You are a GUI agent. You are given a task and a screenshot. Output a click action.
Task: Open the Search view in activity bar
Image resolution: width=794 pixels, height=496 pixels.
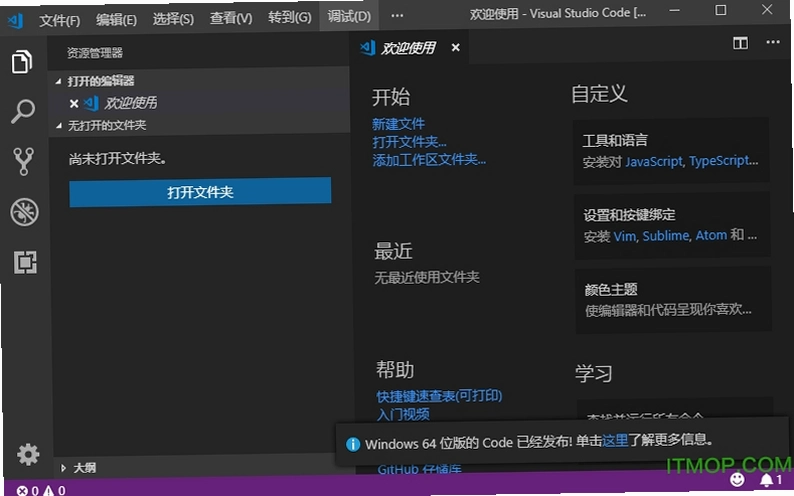tap(23, 111)
